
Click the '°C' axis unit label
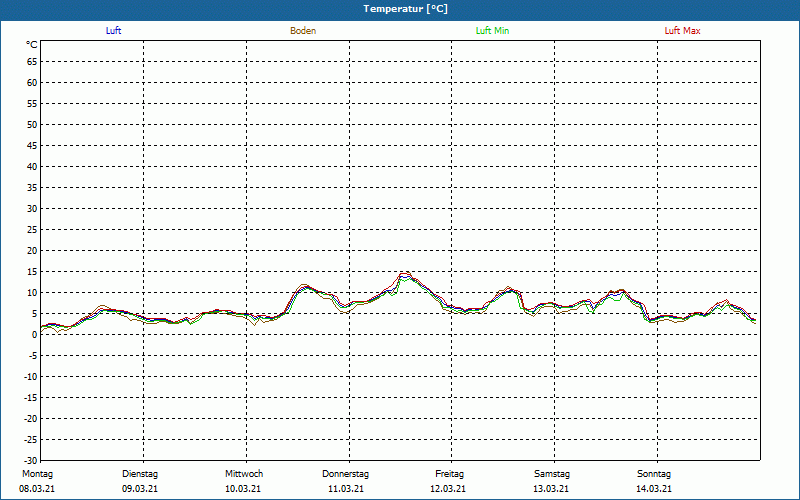[32, 45]
